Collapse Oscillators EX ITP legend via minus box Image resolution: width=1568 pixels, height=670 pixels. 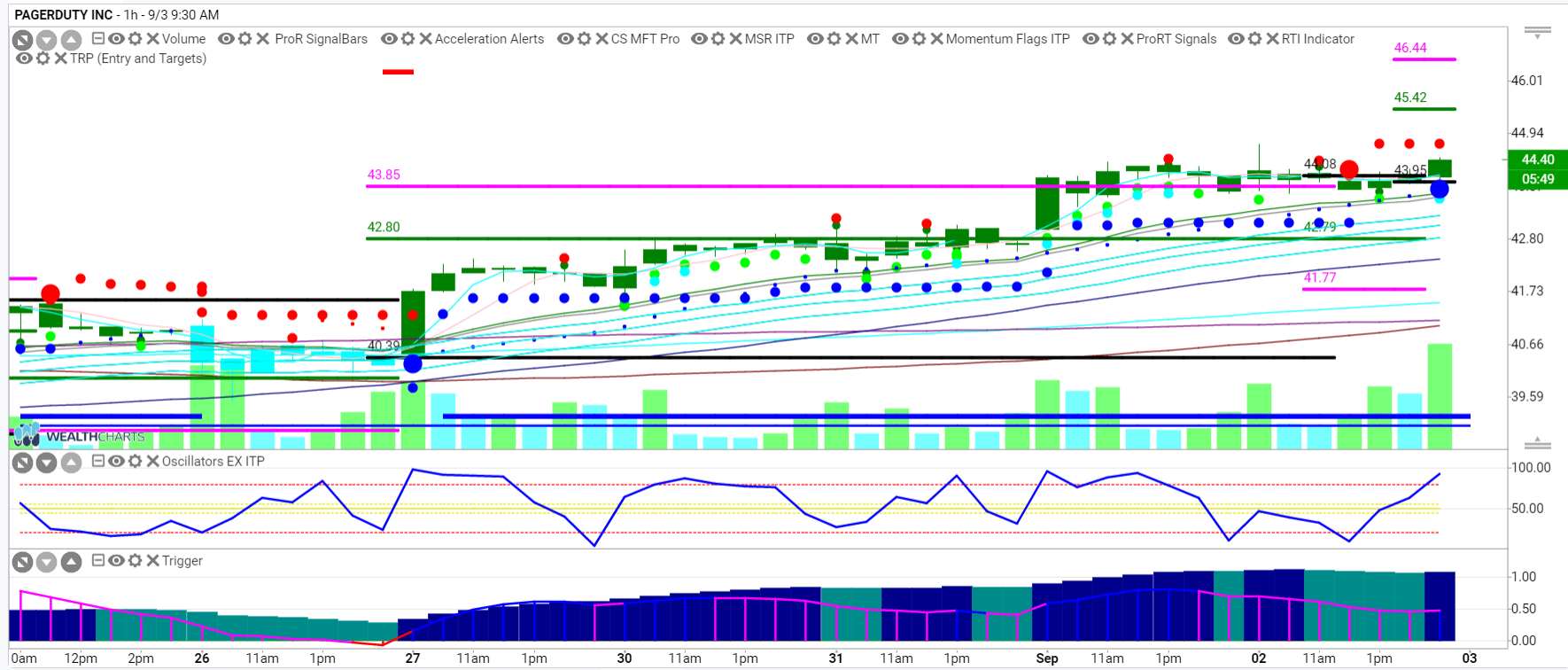pyautogui.click(x=98, y=462)
